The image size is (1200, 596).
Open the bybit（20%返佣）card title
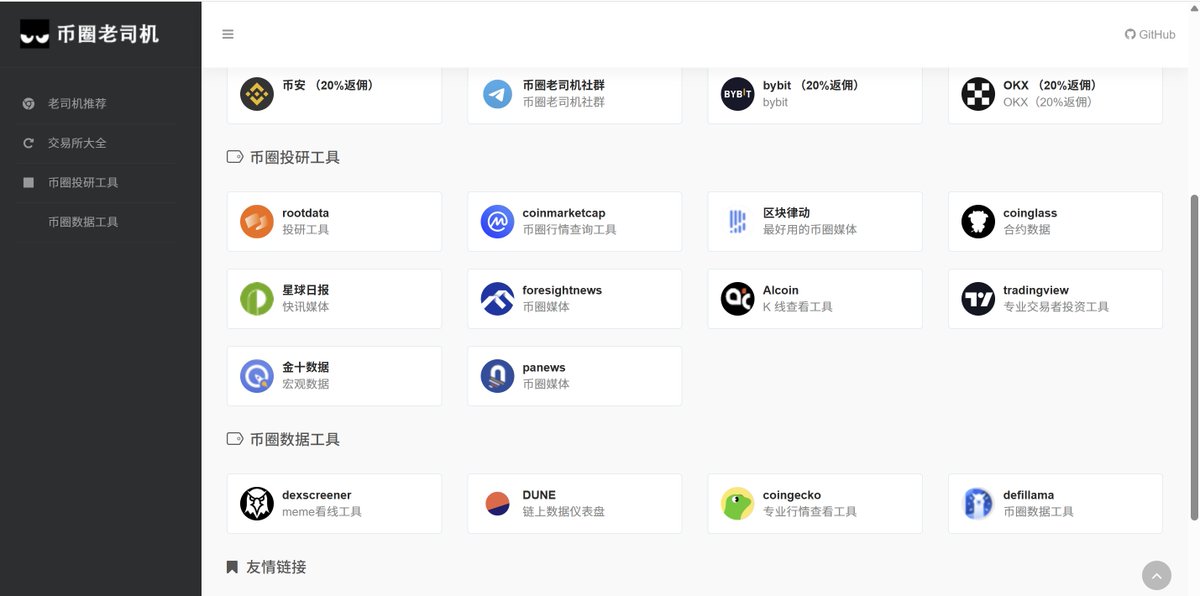tap(813, 86)
